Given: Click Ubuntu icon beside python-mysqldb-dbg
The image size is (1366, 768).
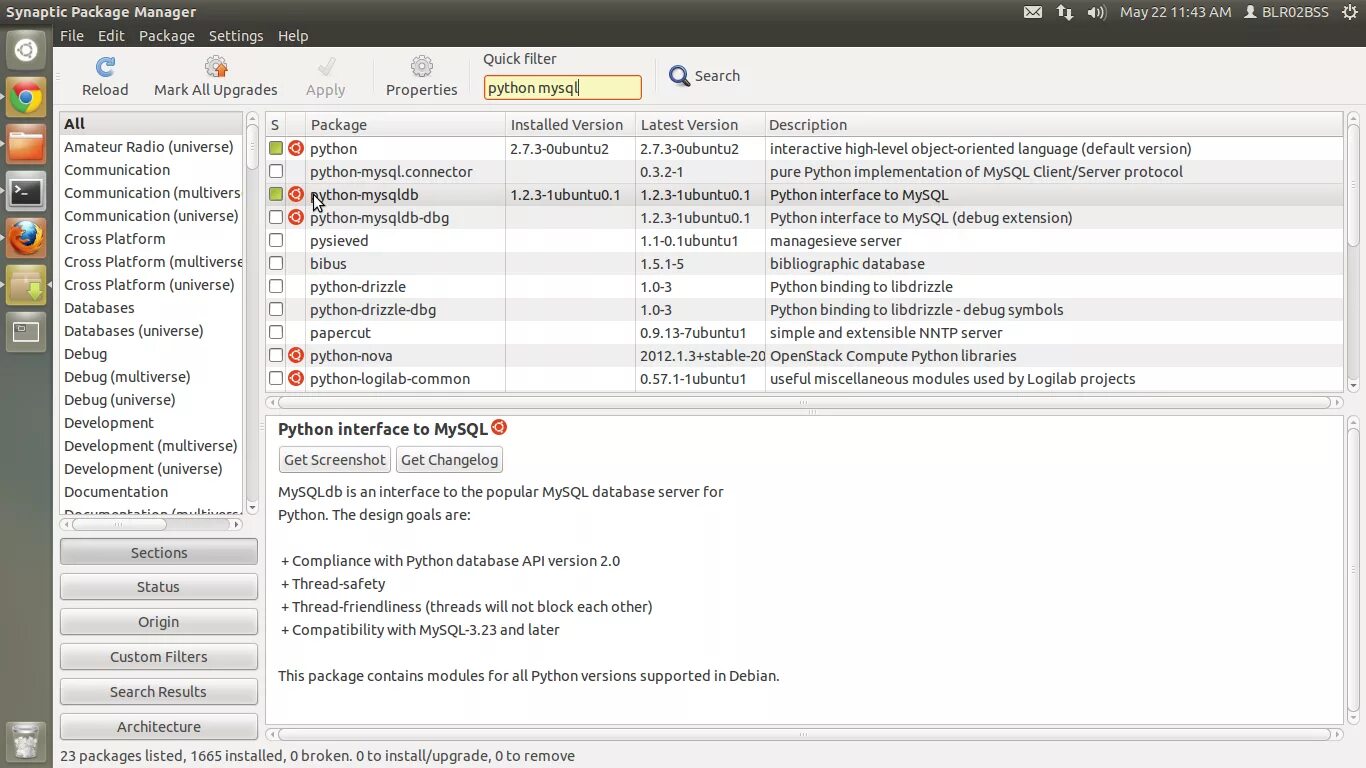Looking at the screenshot, I should [296, 217].
